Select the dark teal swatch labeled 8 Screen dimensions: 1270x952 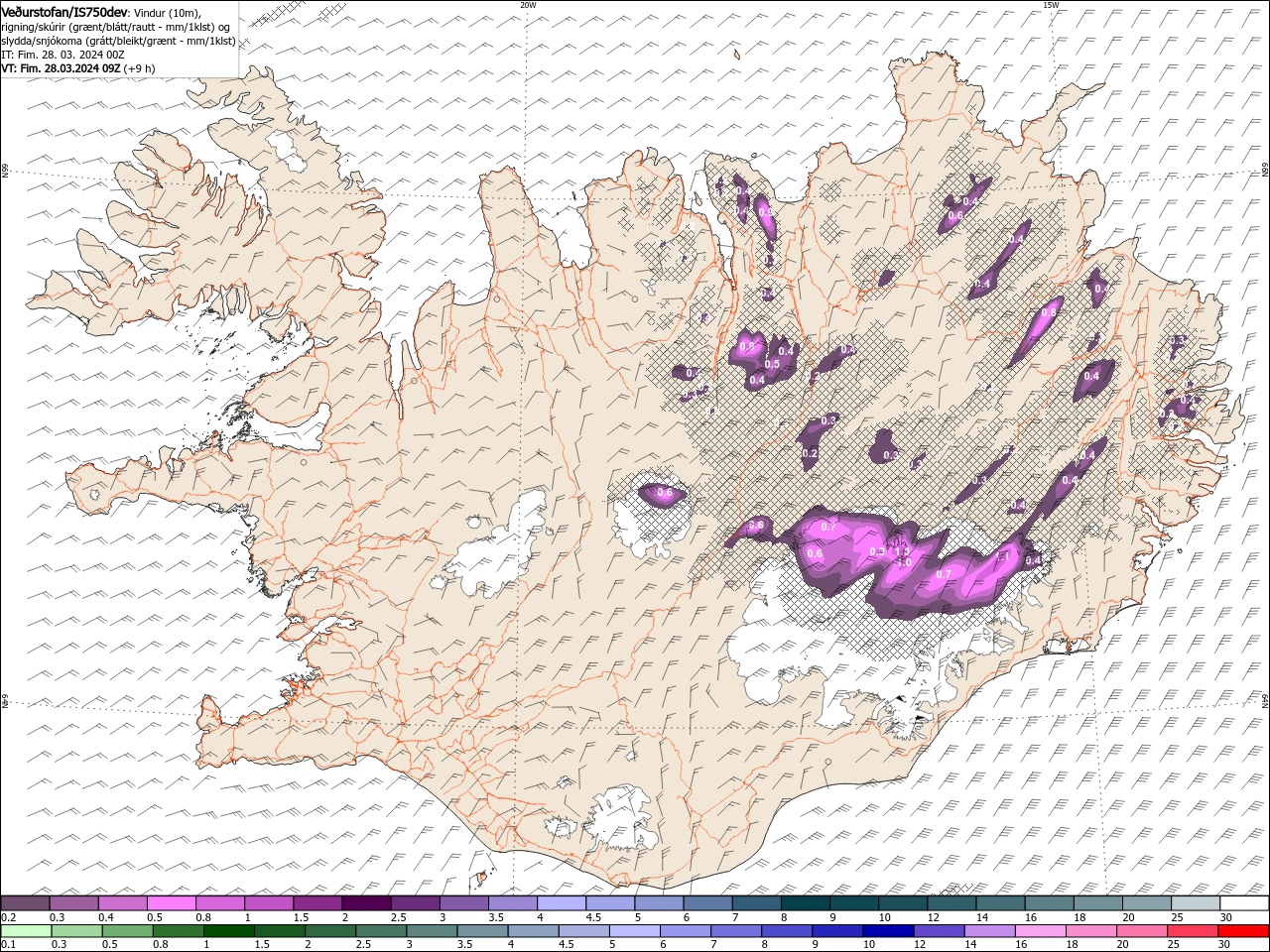click(806, 903)
